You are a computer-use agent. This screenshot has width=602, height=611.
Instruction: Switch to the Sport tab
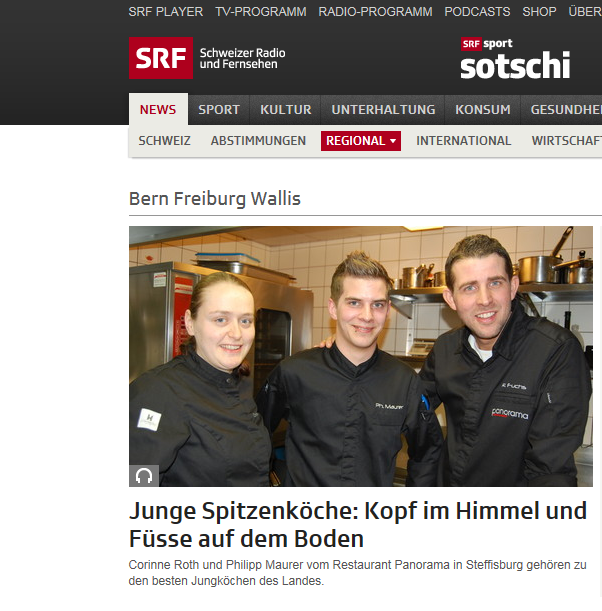point(219,110)
